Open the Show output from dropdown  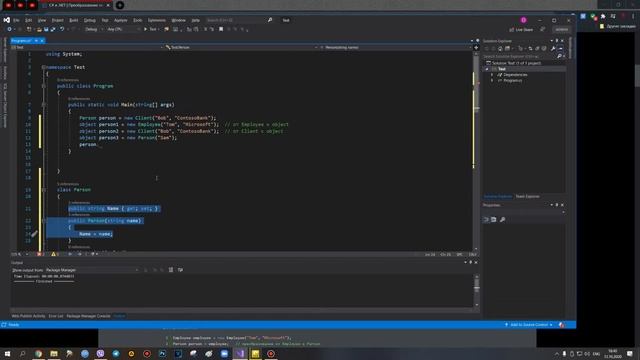point(92,270)
